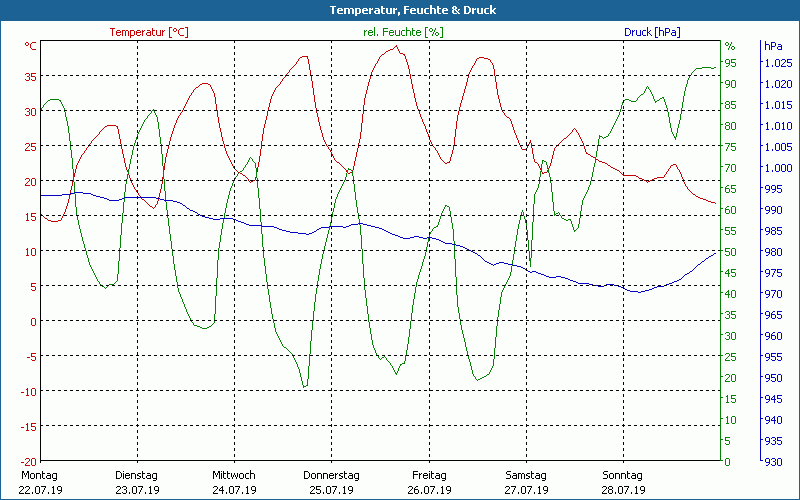Click "1.005" on the blue pressure axis
The width and height of the screenshot is (800, 500).
click(778, 147)
